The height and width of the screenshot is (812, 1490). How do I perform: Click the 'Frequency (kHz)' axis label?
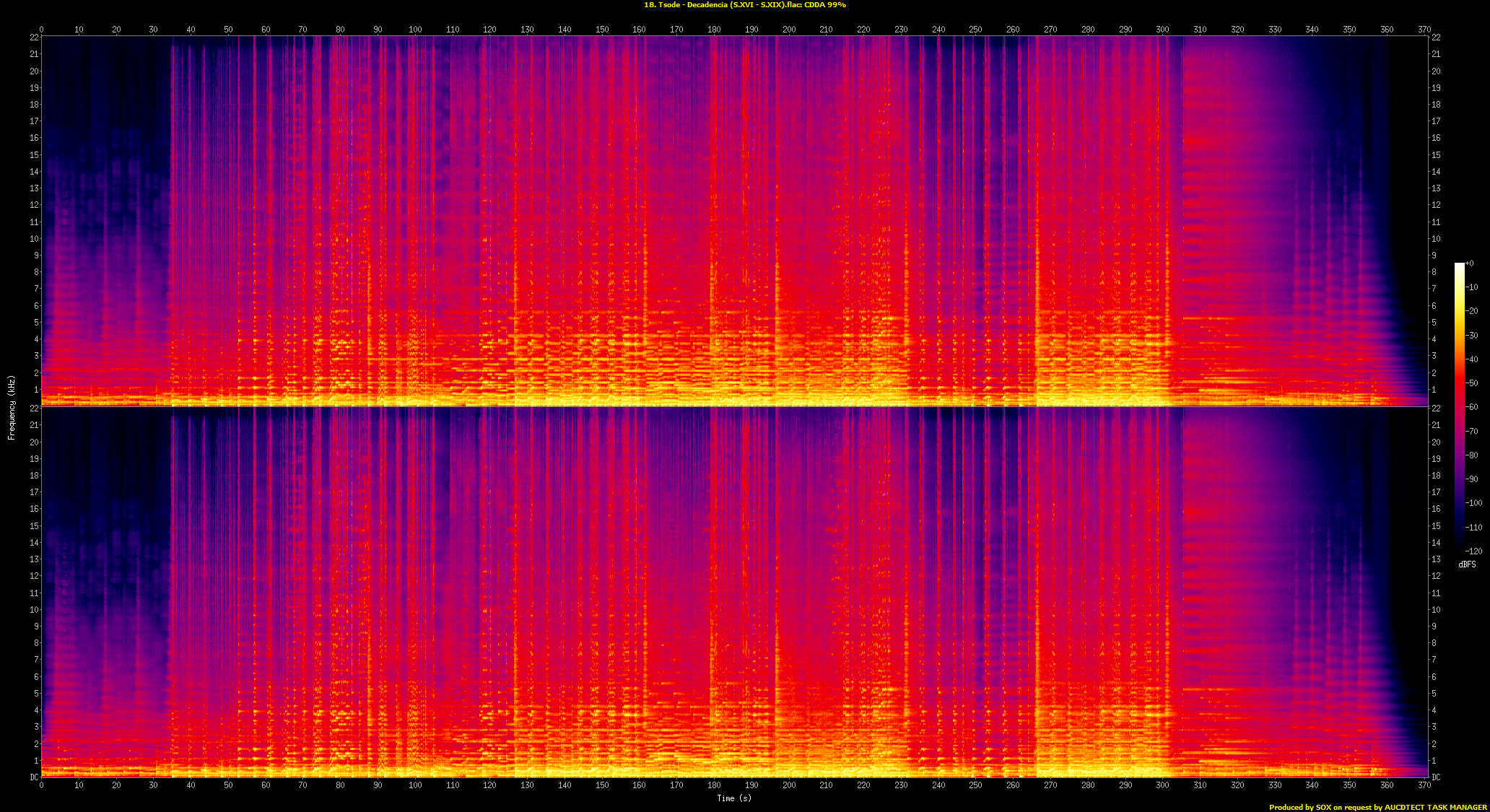click(12, 408)
